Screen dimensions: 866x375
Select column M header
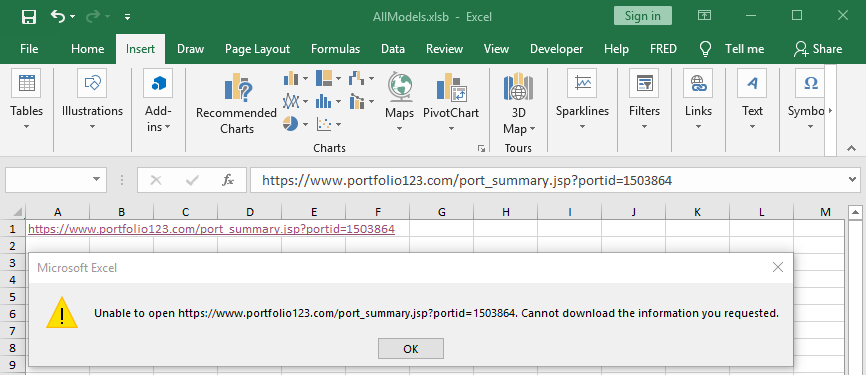pyautogui.click(x=825, y=212)
